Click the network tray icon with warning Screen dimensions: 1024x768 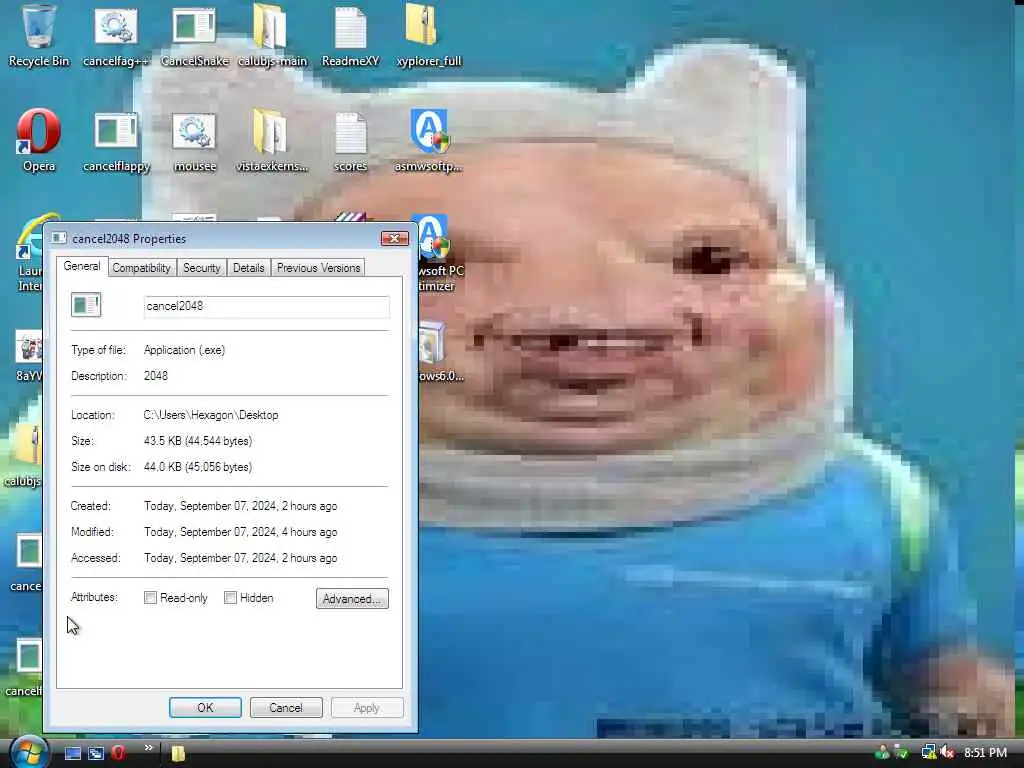tap(928, 752)
